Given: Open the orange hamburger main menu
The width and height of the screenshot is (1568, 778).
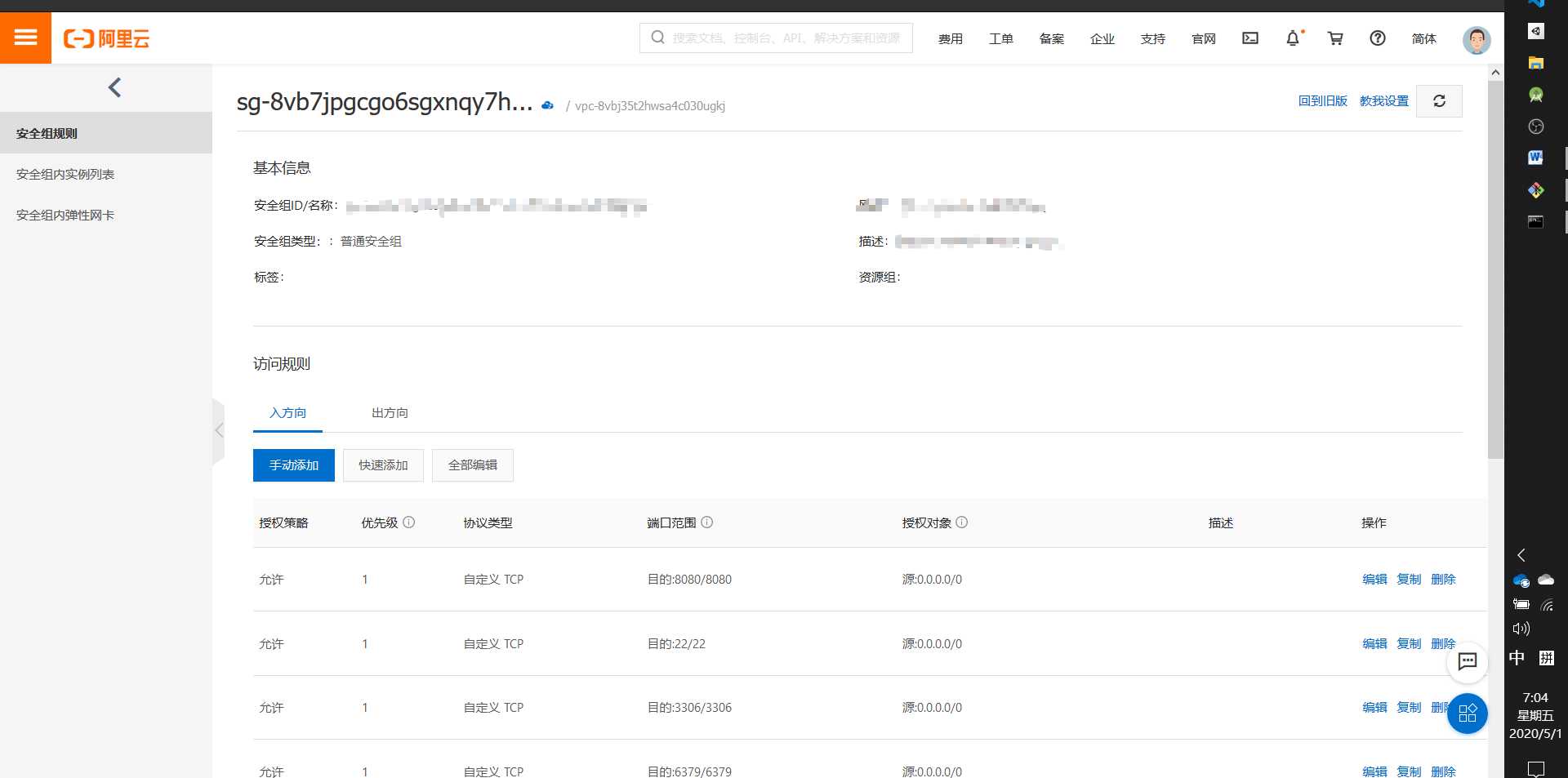Looking at the screenshot, I should [25, 38].
